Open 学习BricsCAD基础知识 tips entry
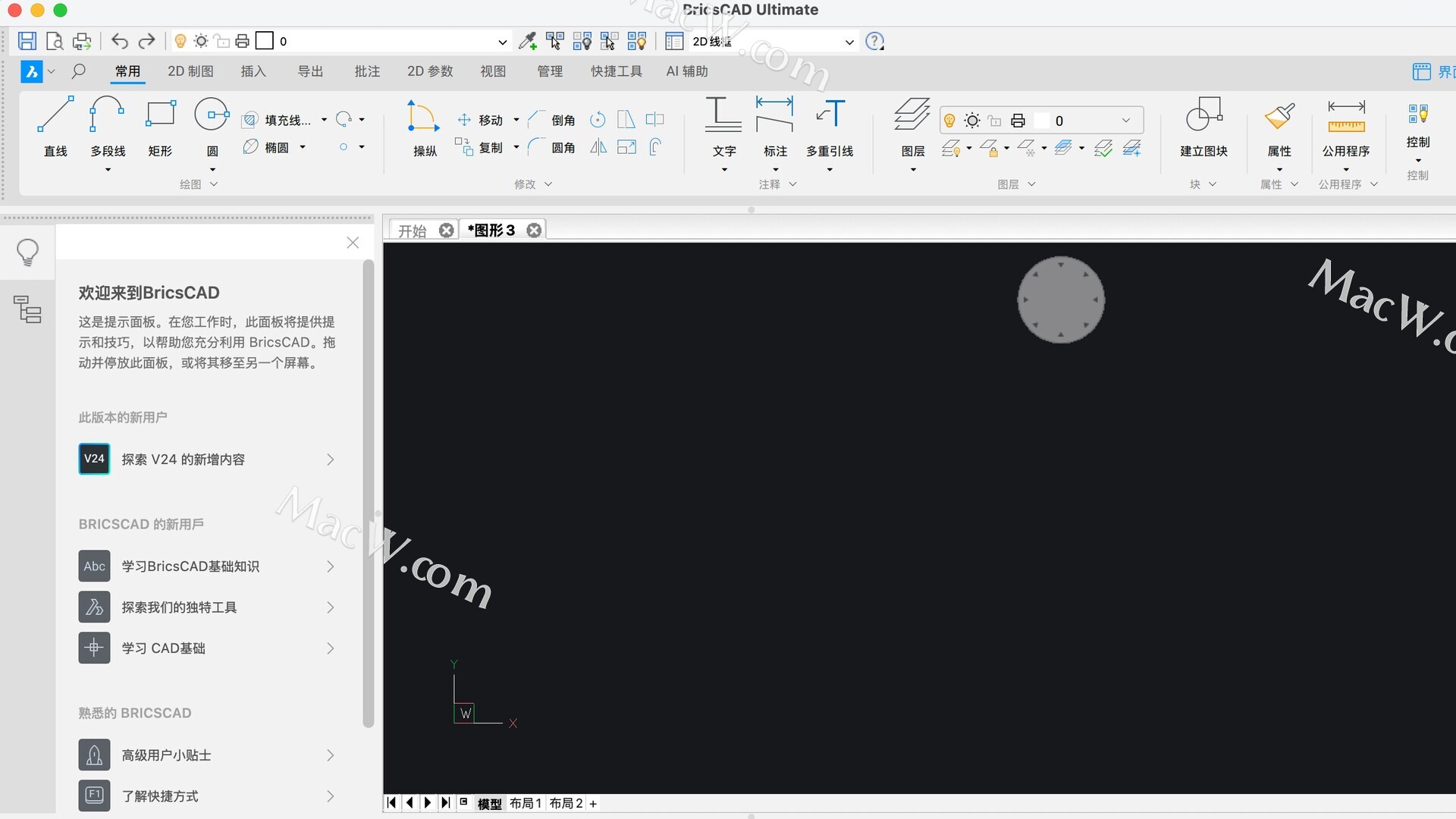 tap(190, 566)
